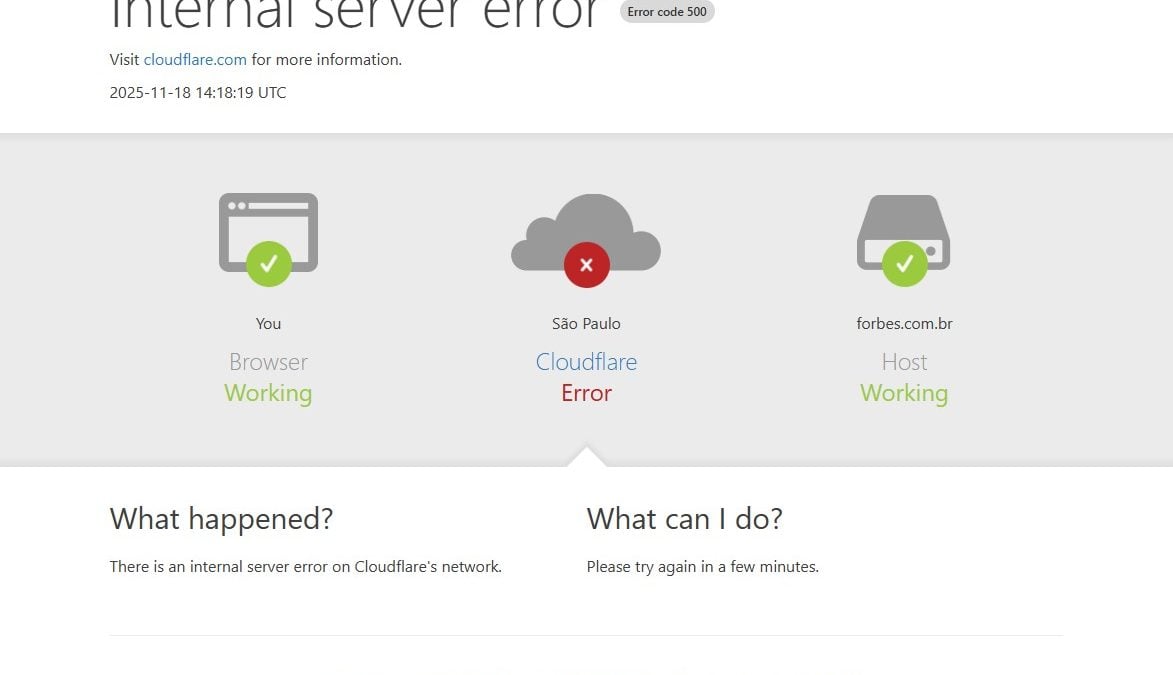The width and height of the screenshot is (1173, 675).
Task: Click the "What can I do?" heading
Action: click(684, 519)
